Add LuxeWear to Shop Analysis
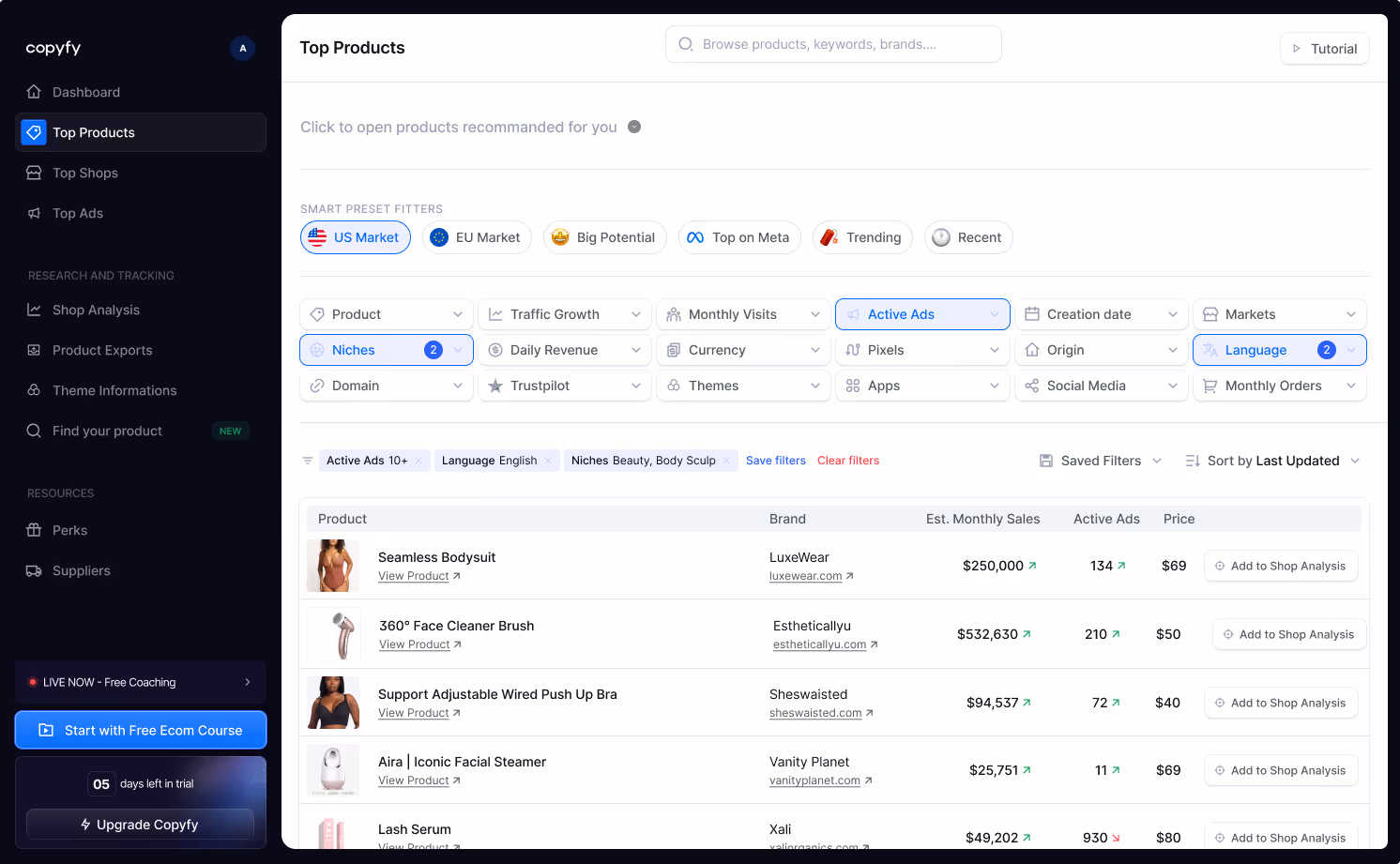The width and height of the screenshot is (1400, 864). tap(1281, 566)
